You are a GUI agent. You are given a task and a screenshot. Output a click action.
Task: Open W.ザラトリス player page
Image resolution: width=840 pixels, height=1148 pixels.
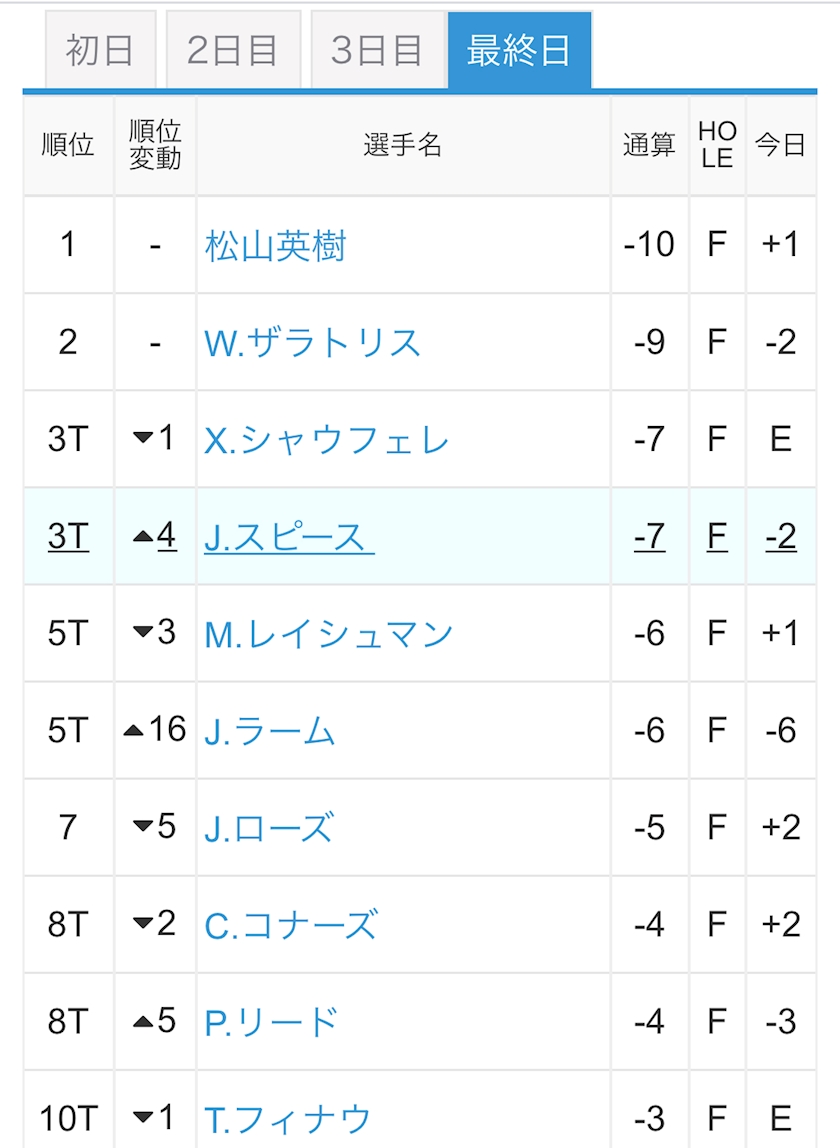[x=313, y=343]
